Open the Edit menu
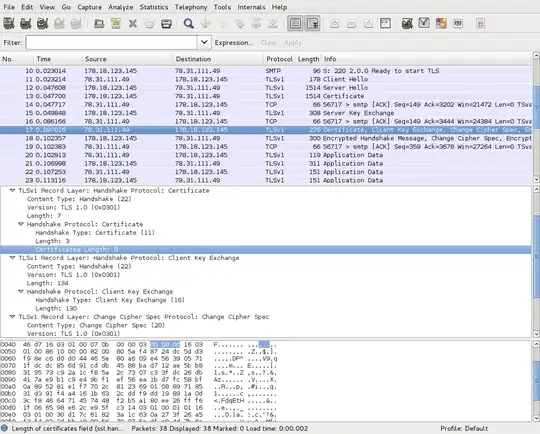 [27, 7]
